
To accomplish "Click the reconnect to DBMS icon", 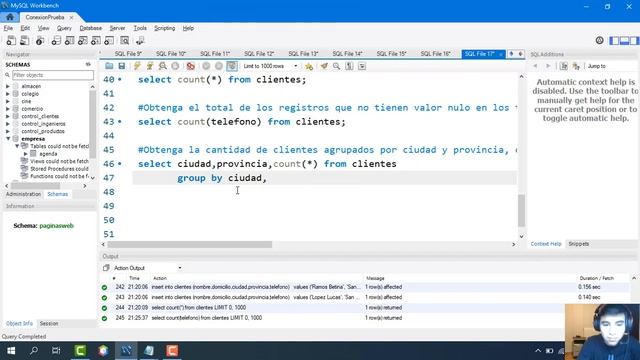I will point(140,40).
